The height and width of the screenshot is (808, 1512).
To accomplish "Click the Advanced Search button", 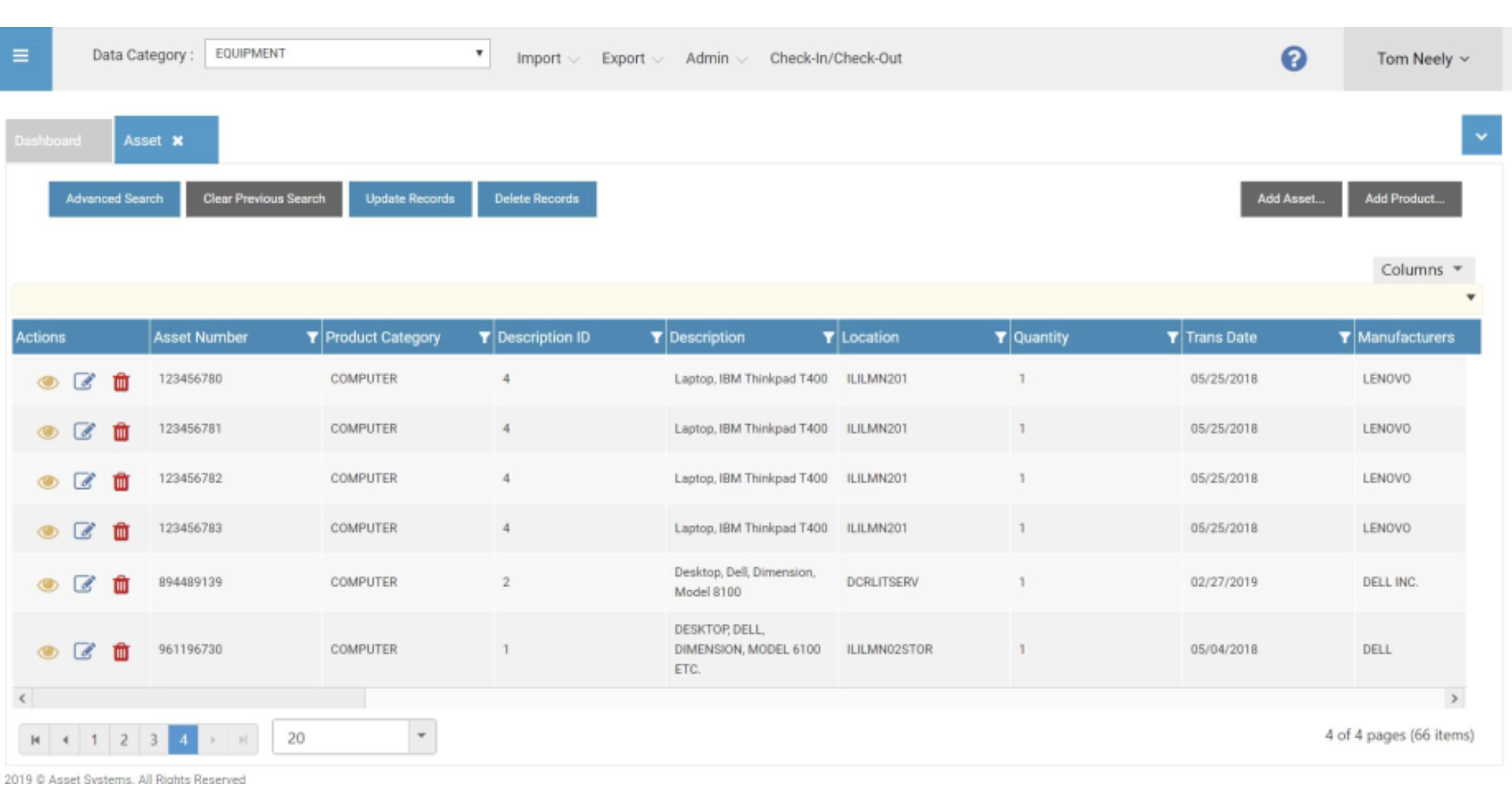I will pos(114,200).
